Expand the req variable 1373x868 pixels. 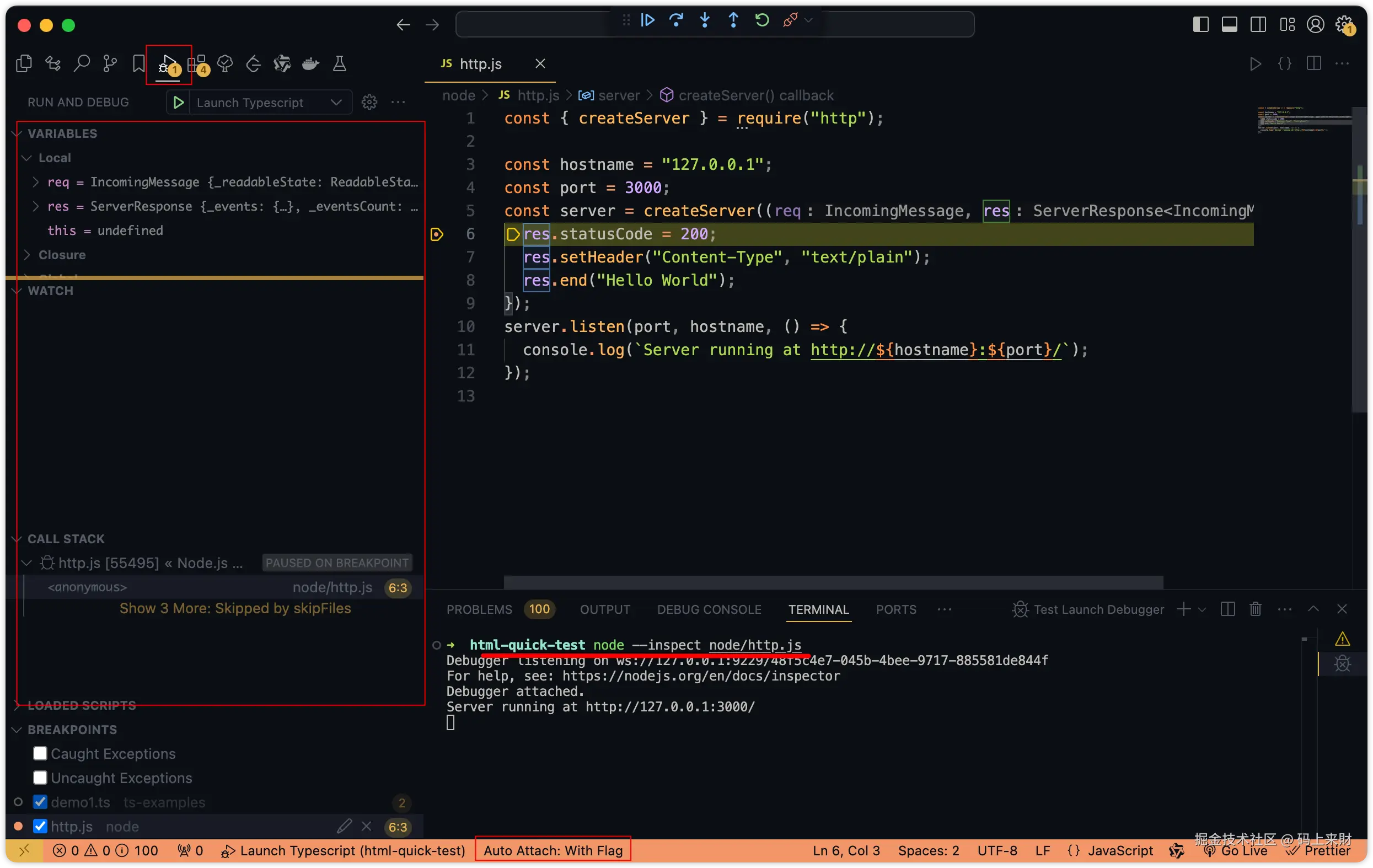[x=36, y=182]
